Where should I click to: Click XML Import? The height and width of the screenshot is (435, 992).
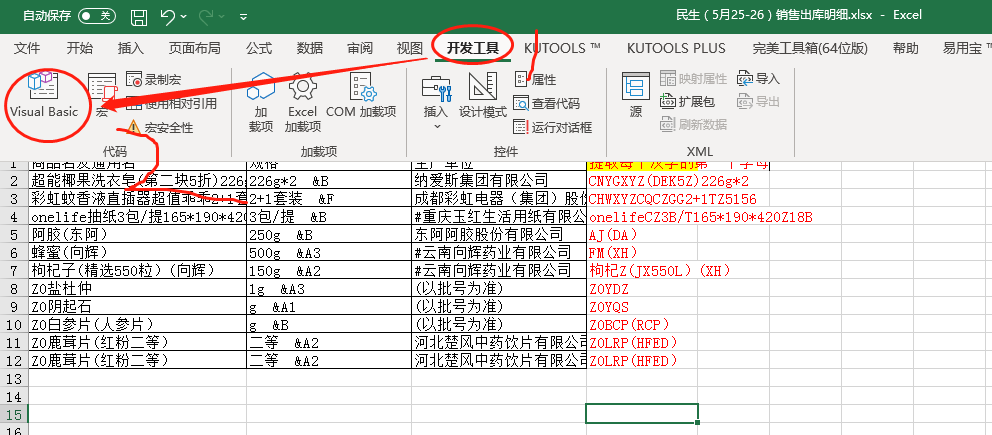tap(759, 78)
